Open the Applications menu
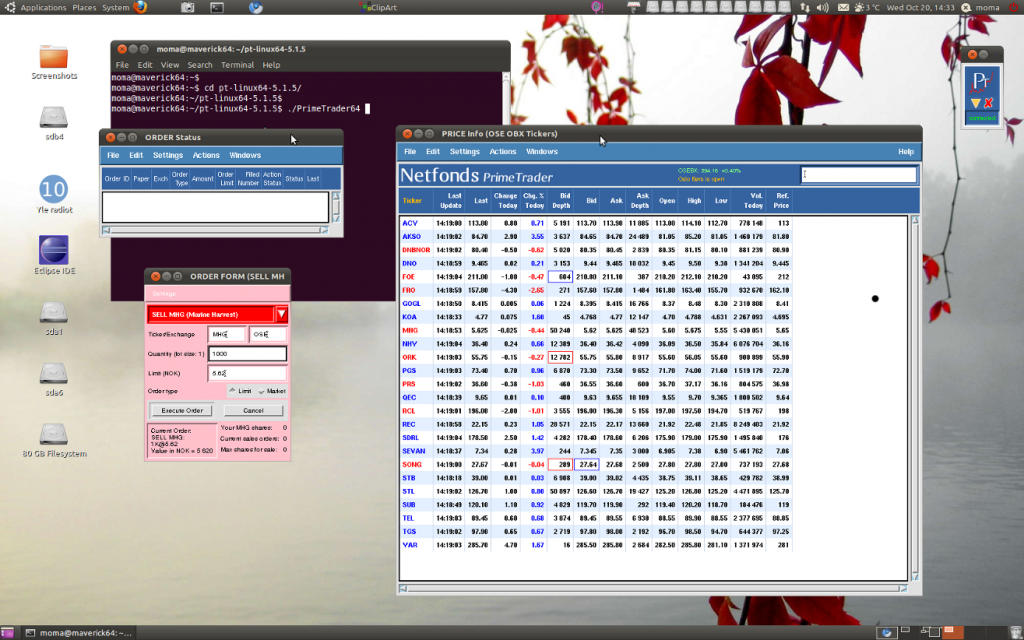This screenshot has height=640, width=1024. tap(43, 7)
